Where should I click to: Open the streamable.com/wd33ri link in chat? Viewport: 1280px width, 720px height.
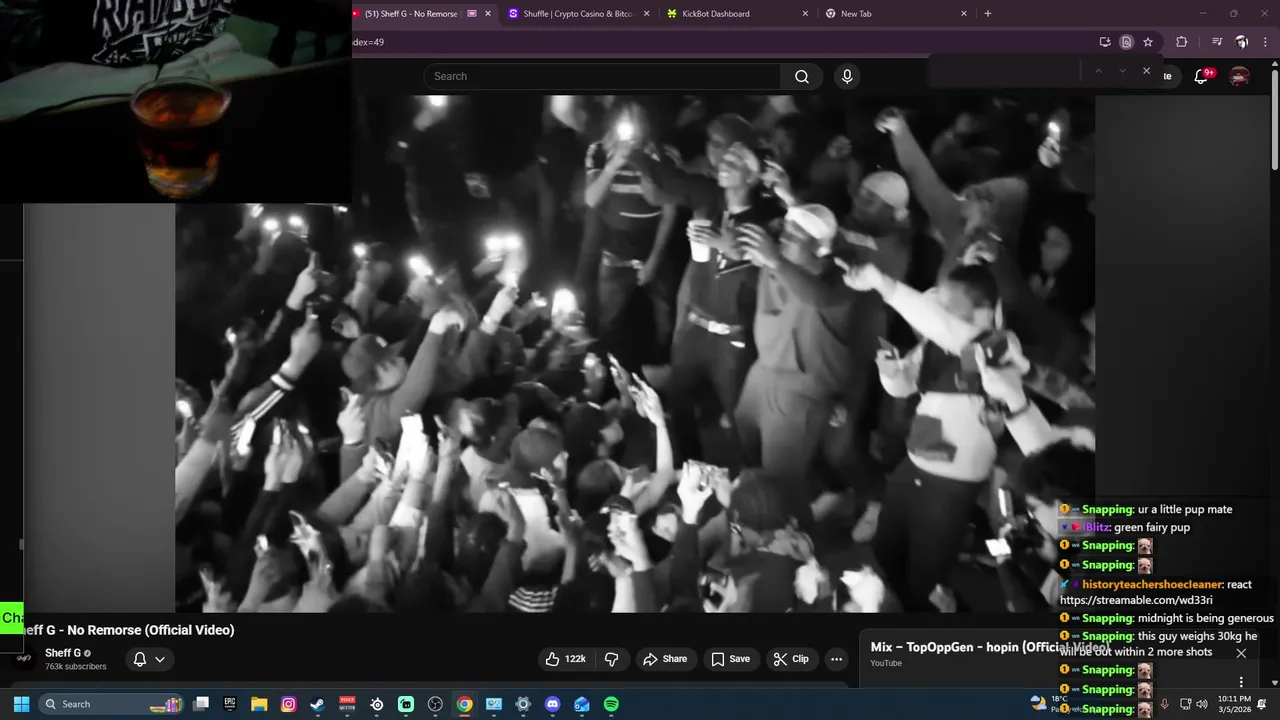pyautogui.click(x=1136, y=600)
